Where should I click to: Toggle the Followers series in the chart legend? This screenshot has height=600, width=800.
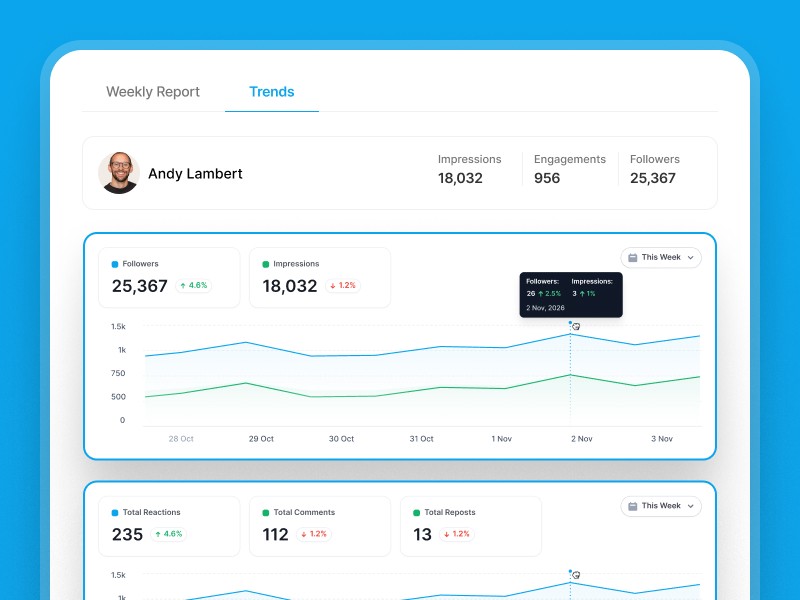pos(135,263)
